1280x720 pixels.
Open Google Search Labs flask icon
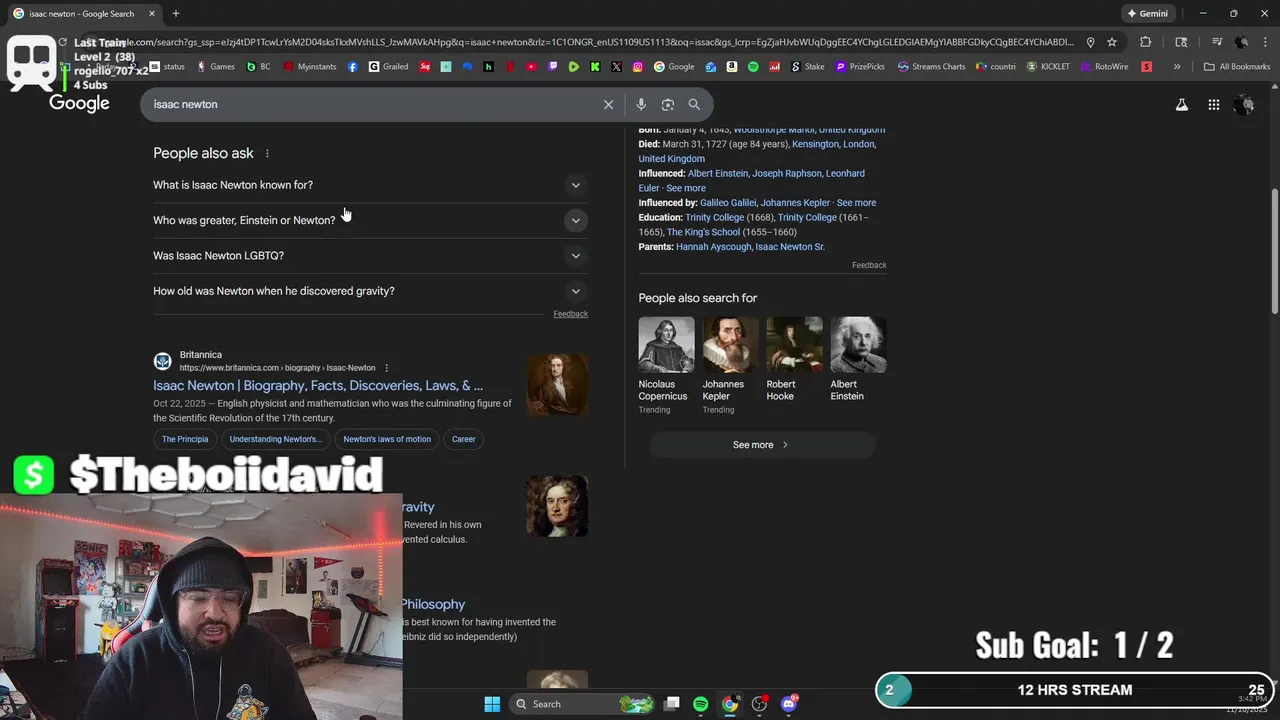click(1181, 104)
